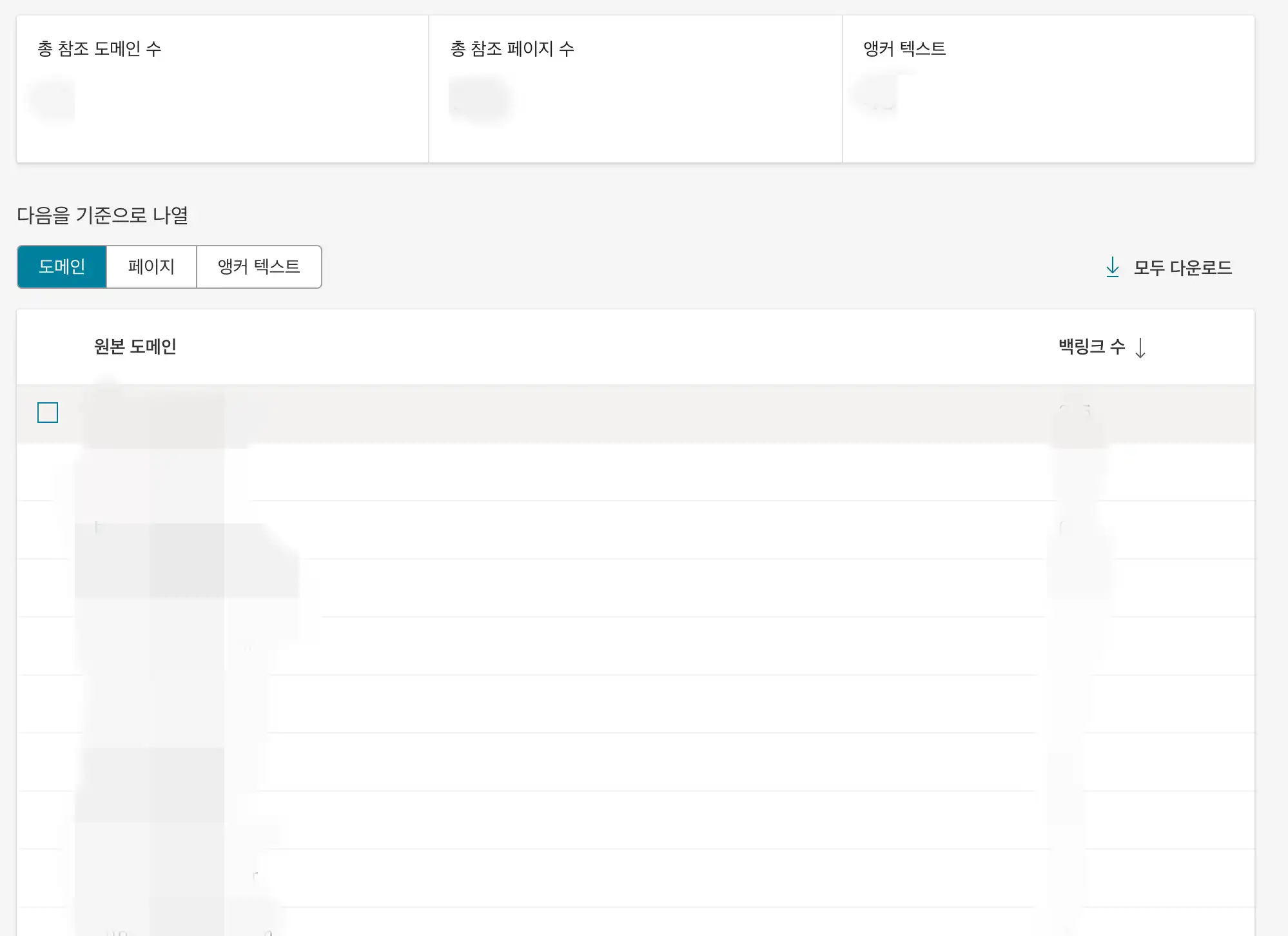
Task: Click the download arrow icon next to 모두 다운로드
Action: (1113, 268)
